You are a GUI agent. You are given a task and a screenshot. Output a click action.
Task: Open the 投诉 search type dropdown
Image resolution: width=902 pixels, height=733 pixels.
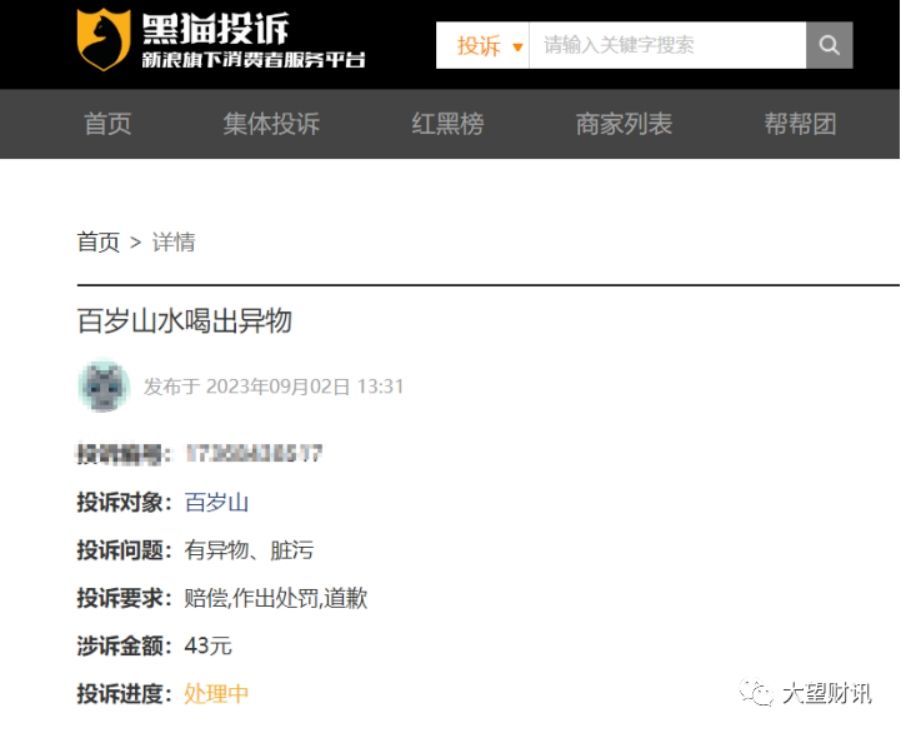483,45
